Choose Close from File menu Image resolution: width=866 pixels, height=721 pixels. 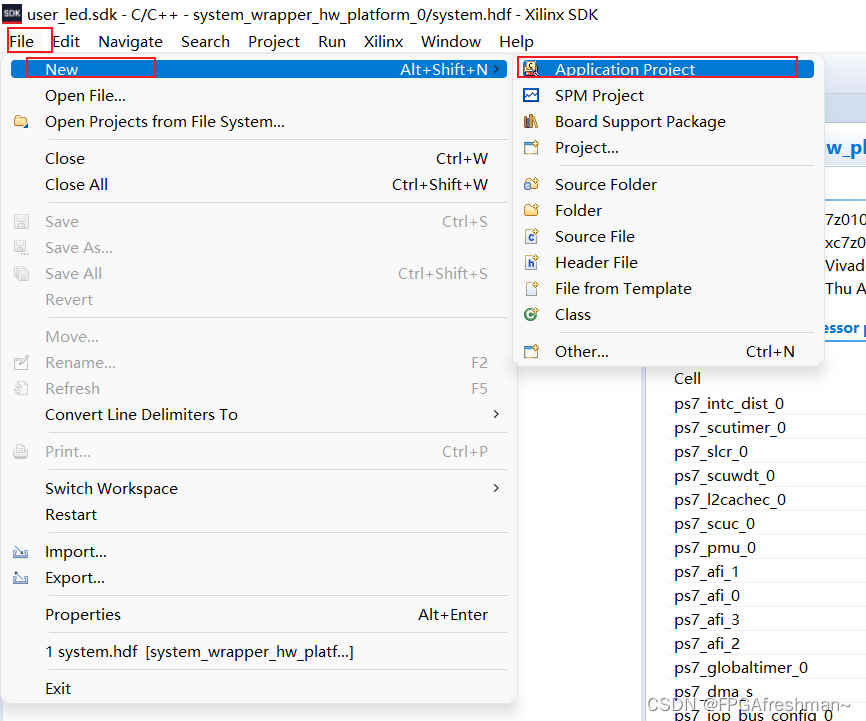[x=258, y=159]
